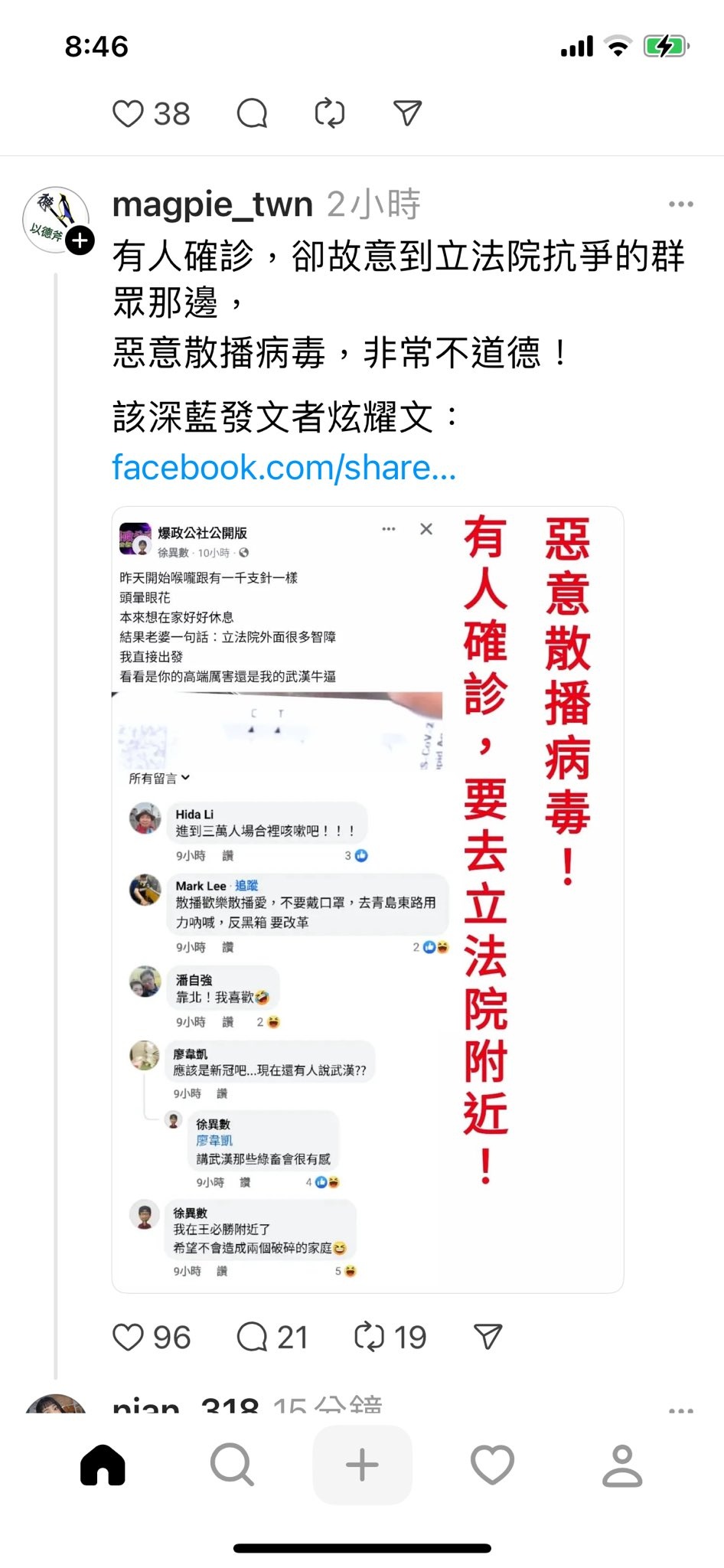Image resolution: width=724 pixels, height=1568 pixels.
Task: Open the Profile tab
Action: [x=622, y=1465]
